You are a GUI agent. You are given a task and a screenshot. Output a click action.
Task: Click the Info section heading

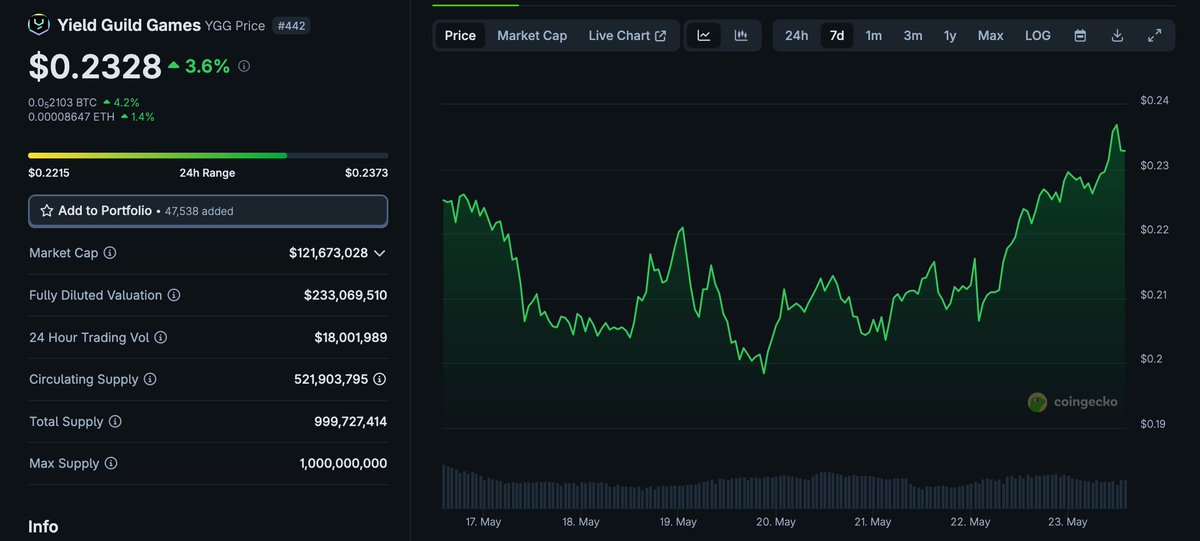(x=43, y=527)
